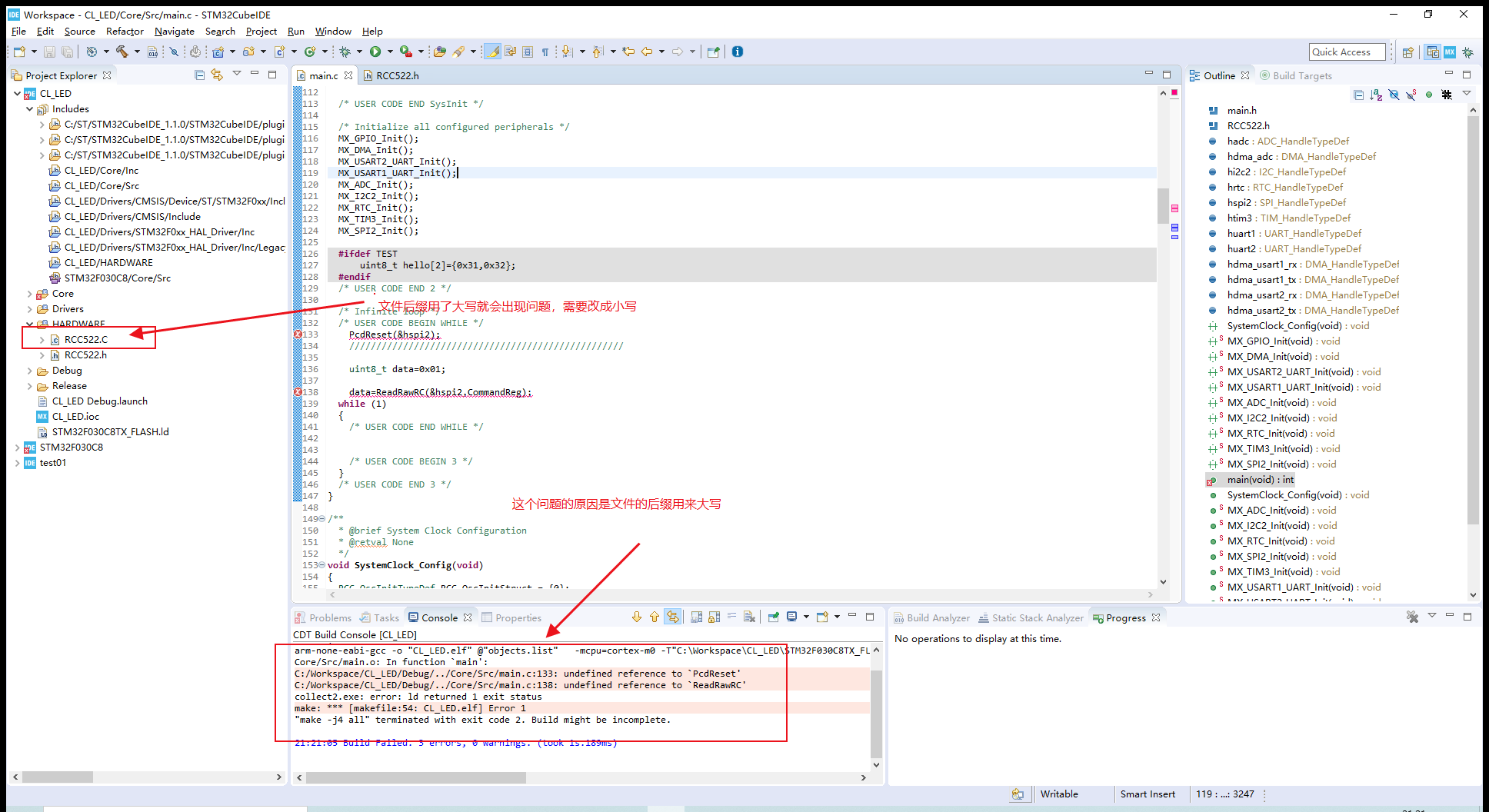Image resolution: width=1489 pixels, height=812 pixels.
Task: Open the Open Perspective icon near Quick Access
Action: 1407,52
